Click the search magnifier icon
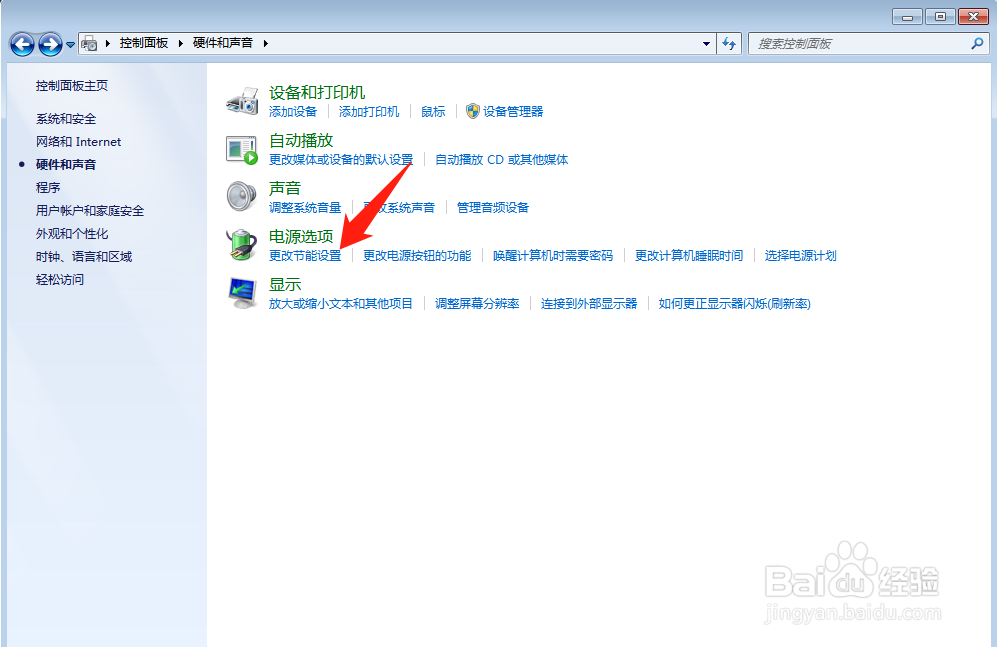Image resolution: width=997 pixels, height=647 pixels. (977, 43)
